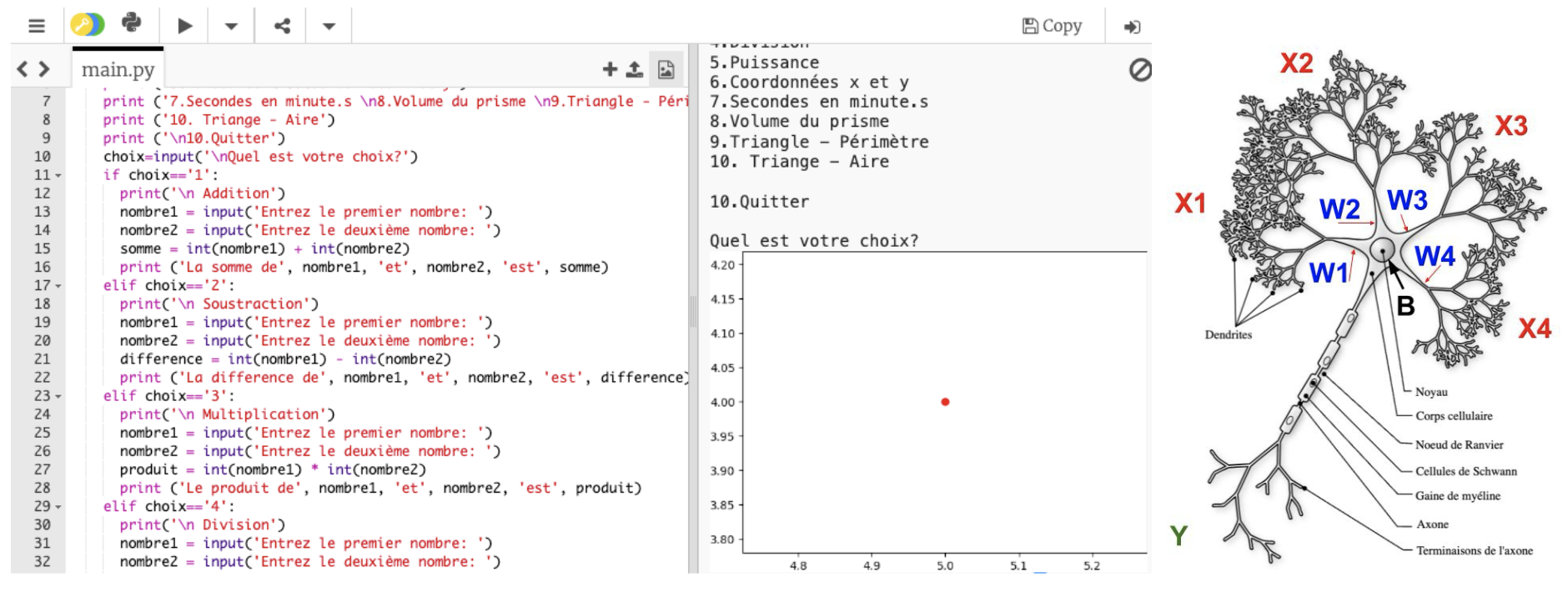This screenshot has width=1568, height=597.
Task: Open the image library icon
Action: (666, 69)
